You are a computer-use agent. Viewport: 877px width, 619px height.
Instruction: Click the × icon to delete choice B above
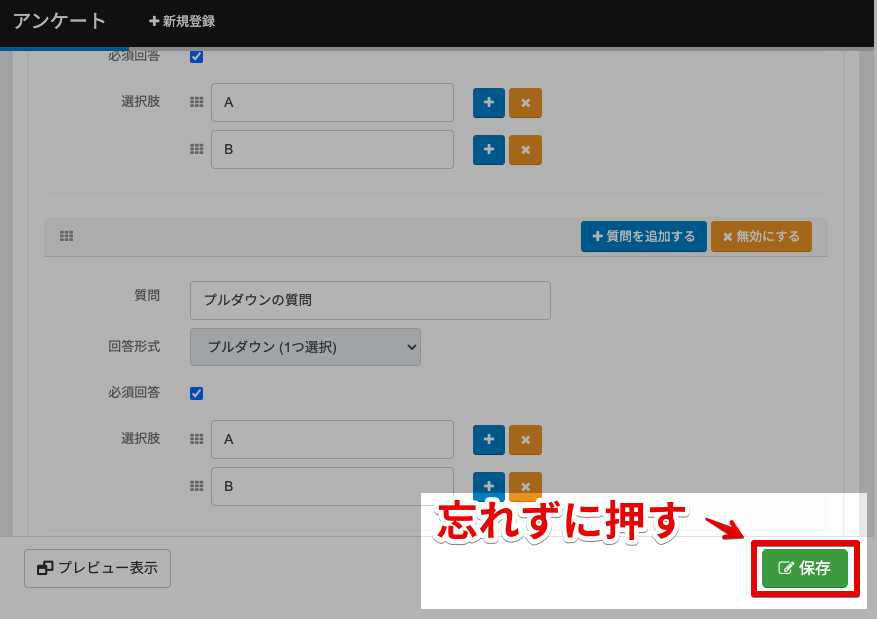[525, 149]
